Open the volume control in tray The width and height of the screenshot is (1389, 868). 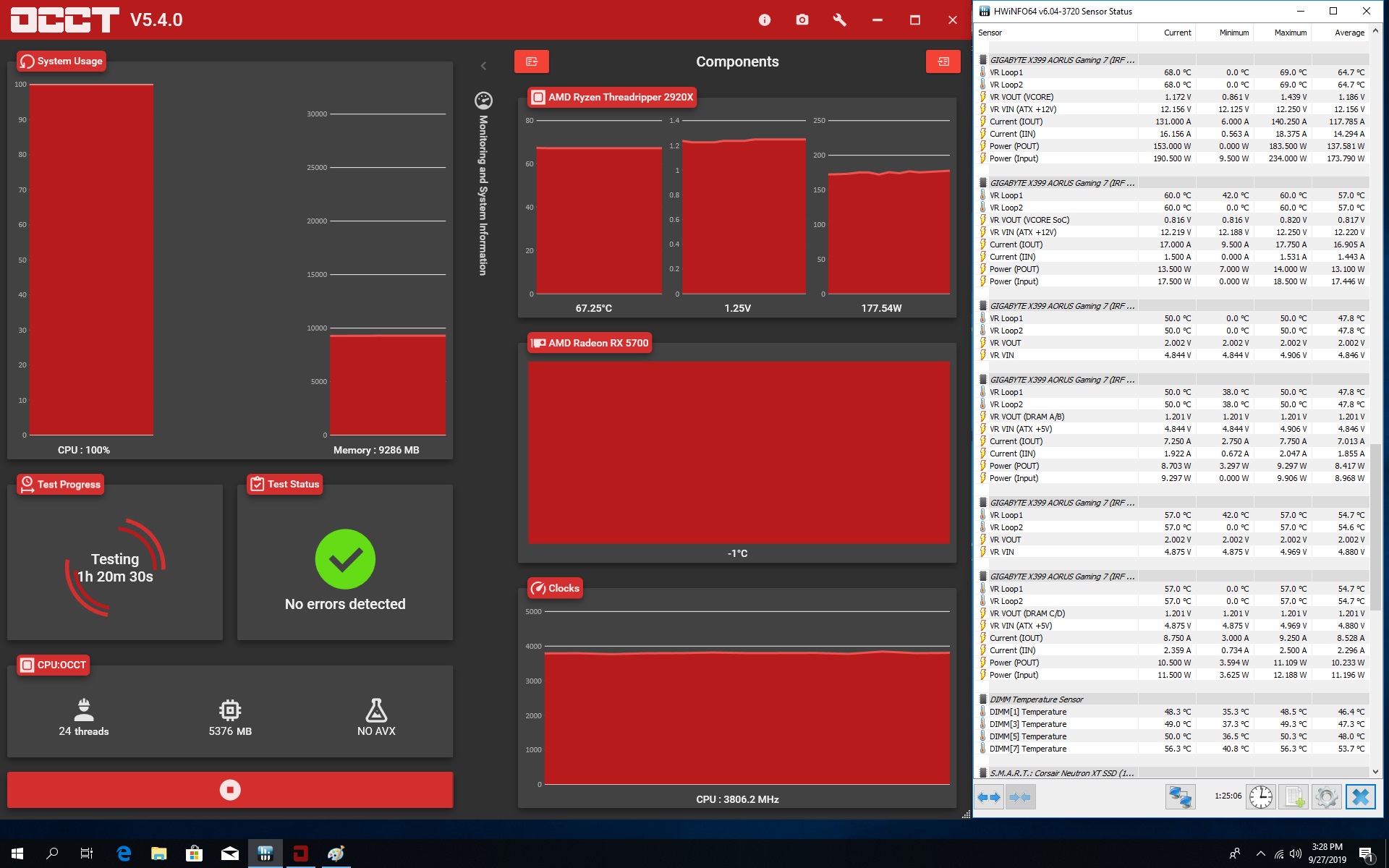coord(1296,854)
